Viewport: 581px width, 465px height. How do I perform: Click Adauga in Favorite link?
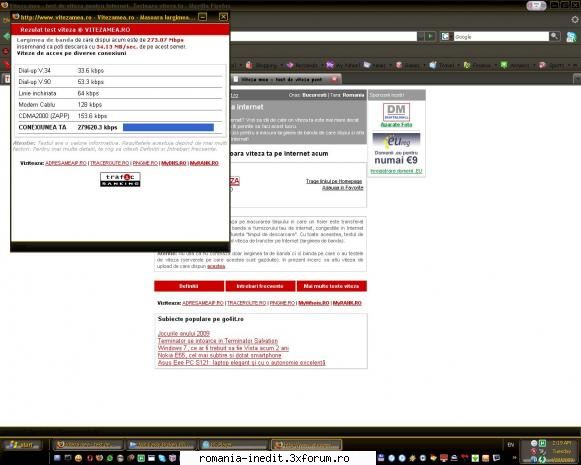tap(342, 188)
